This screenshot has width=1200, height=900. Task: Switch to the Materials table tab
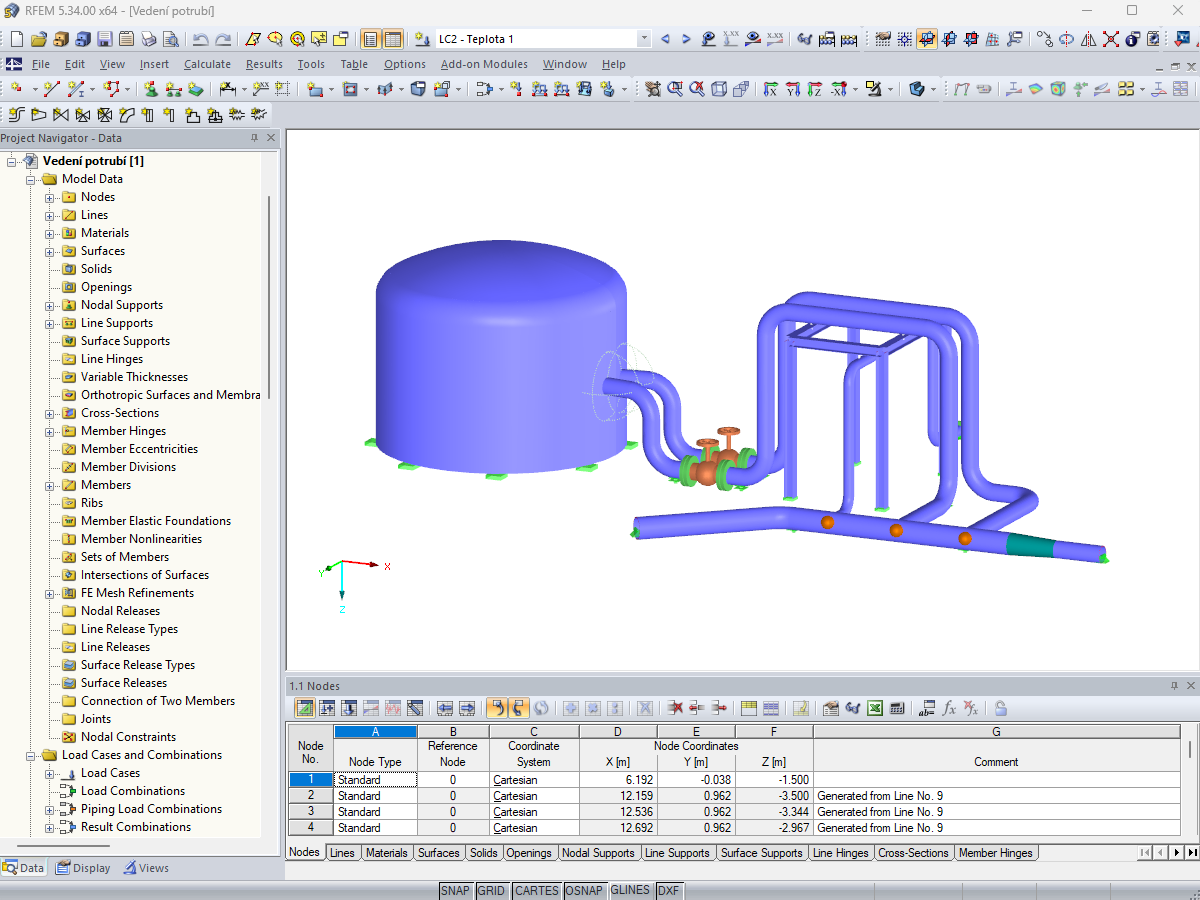coord(389,853)
